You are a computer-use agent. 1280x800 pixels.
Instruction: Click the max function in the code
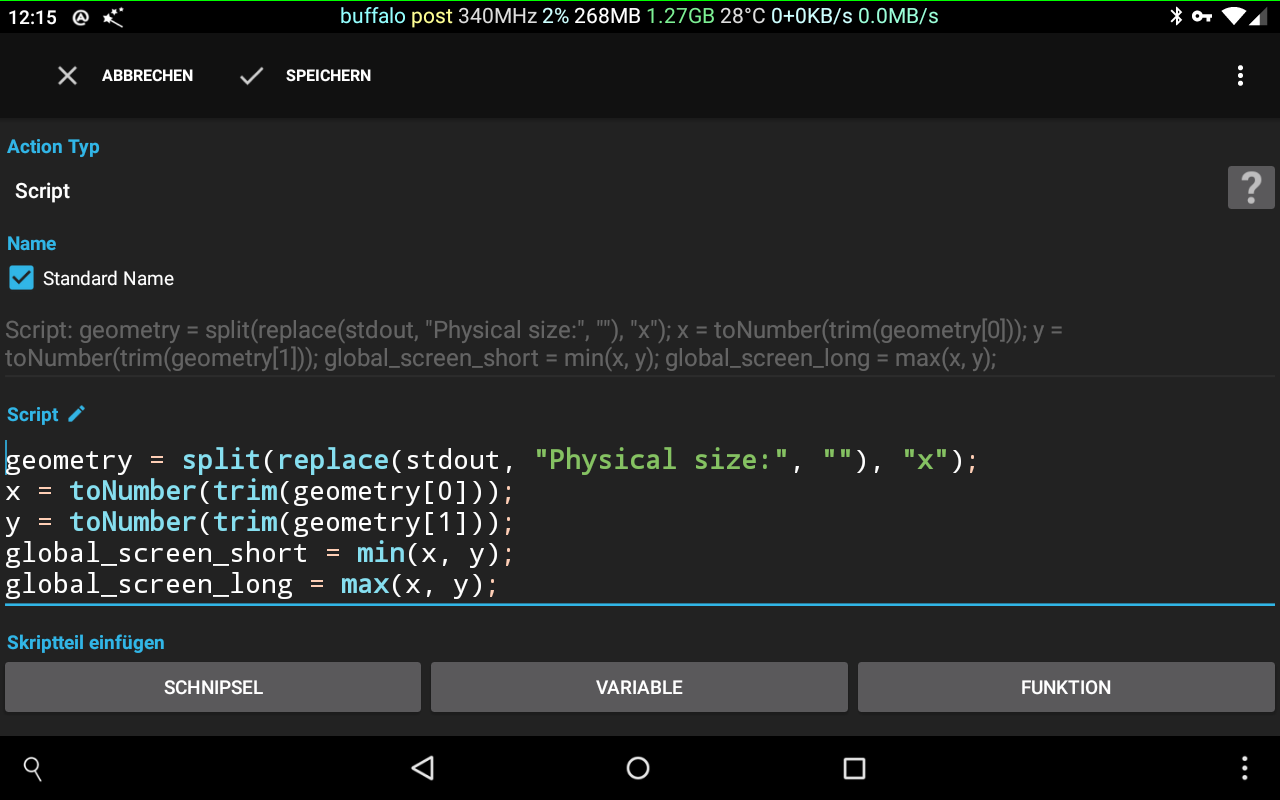coord(365,584)
